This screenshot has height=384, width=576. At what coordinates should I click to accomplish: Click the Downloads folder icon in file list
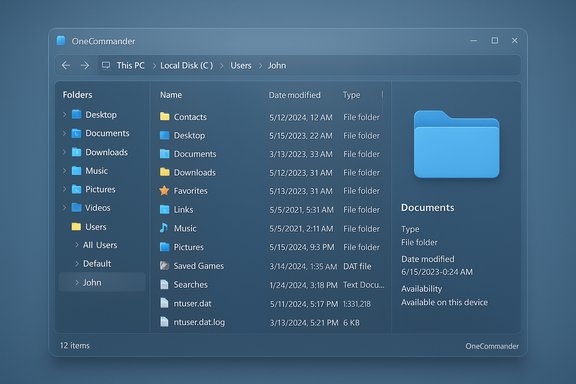click(x=165, y=172)
